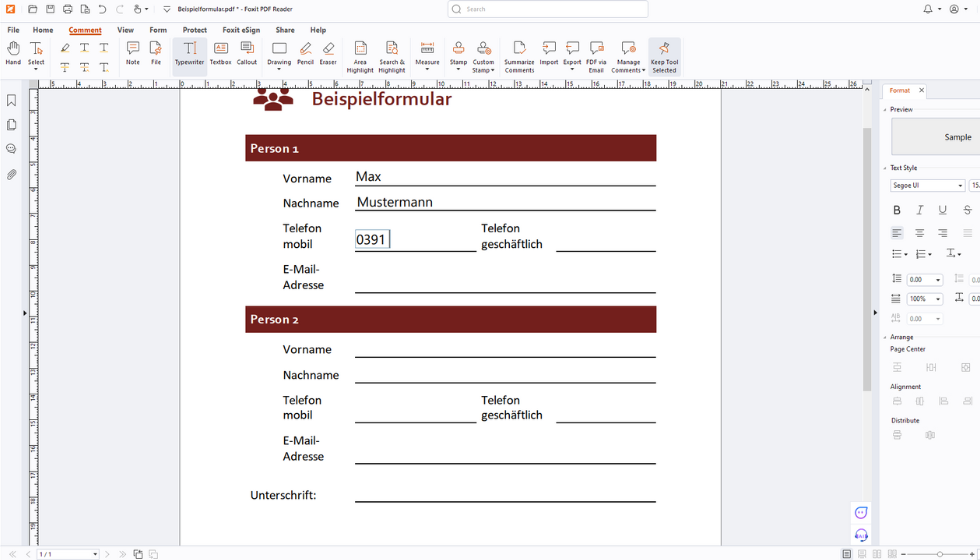Attach a File annotation
Image resolution: width=980 pixels, height=560 pixels.
(x=156, y=53)
